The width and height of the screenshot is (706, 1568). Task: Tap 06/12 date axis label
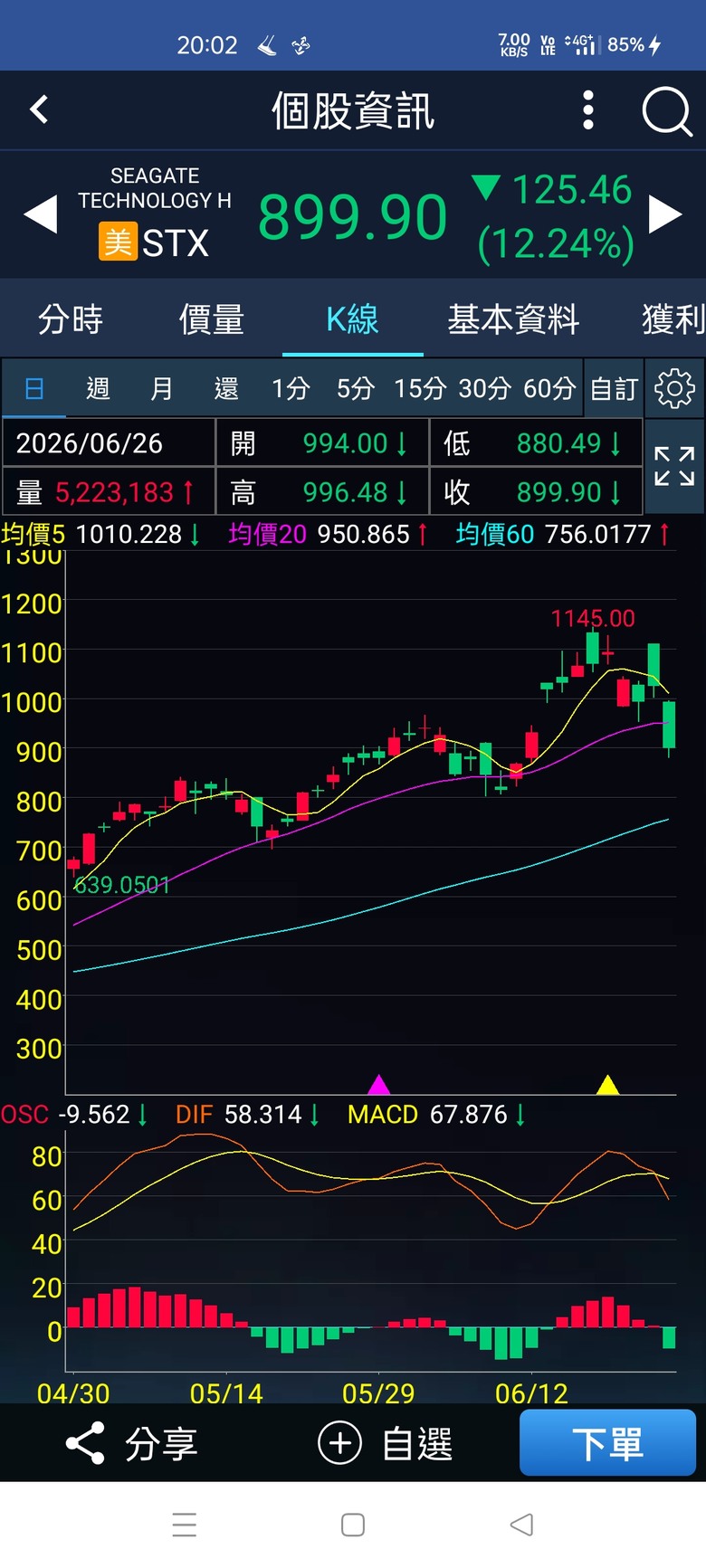click(531, 1393)
